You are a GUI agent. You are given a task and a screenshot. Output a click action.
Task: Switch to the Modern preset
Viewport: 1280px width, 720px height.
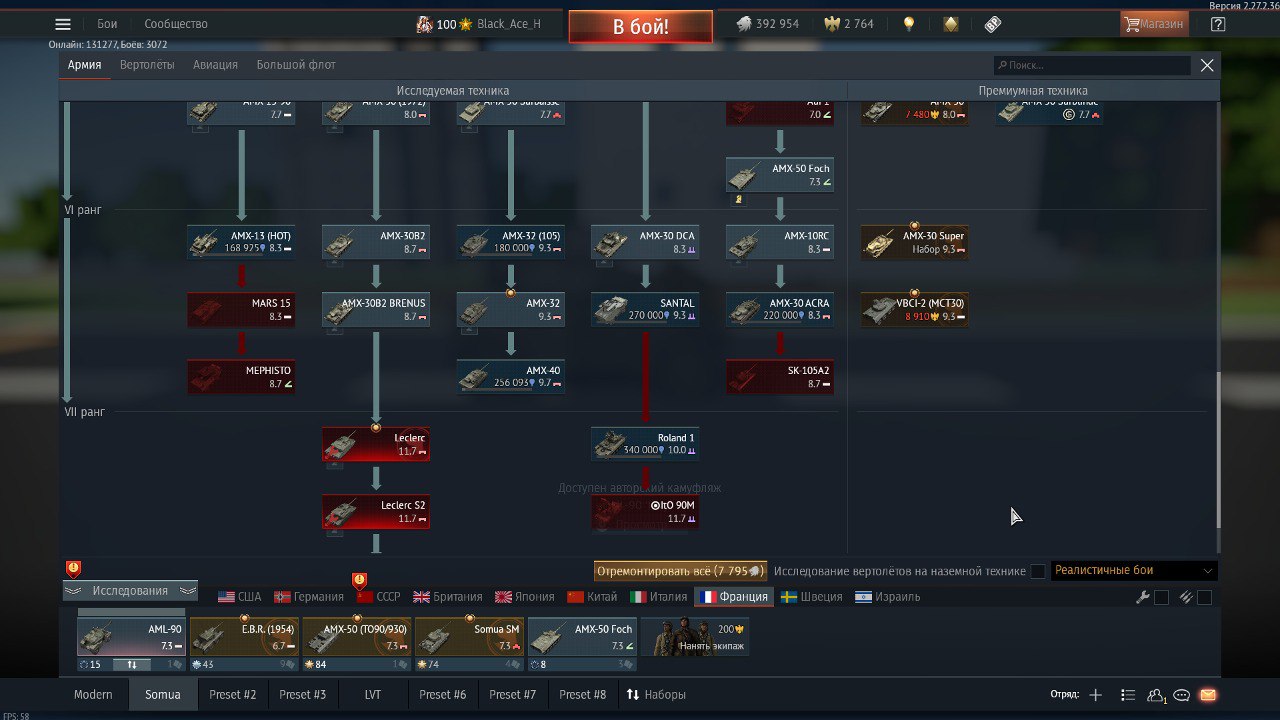coord(93,695)
